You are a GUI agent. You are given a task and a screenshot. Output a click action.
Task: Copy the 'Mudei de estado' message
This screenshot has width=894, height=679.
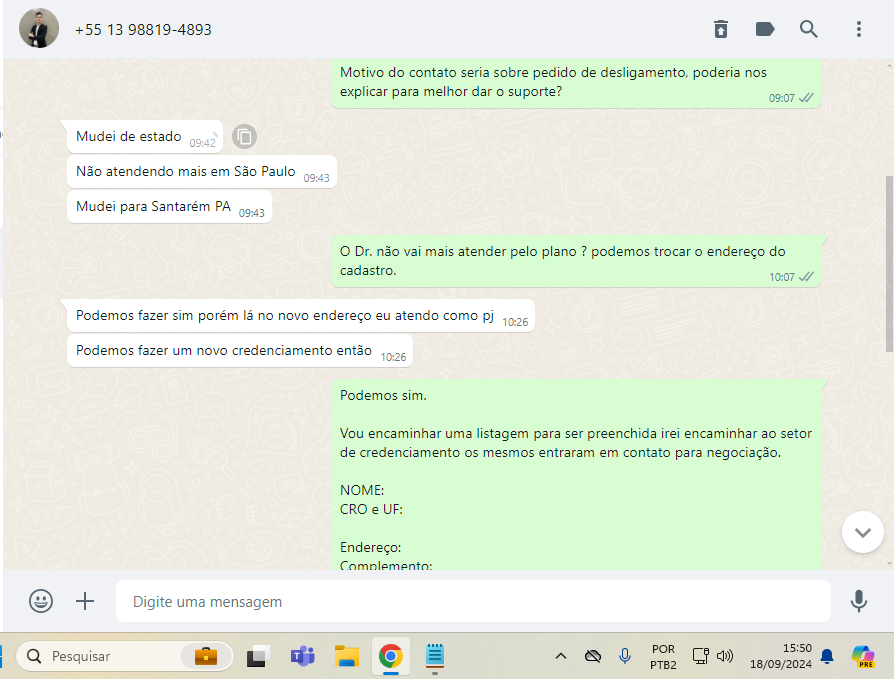[x=245, y=137]
